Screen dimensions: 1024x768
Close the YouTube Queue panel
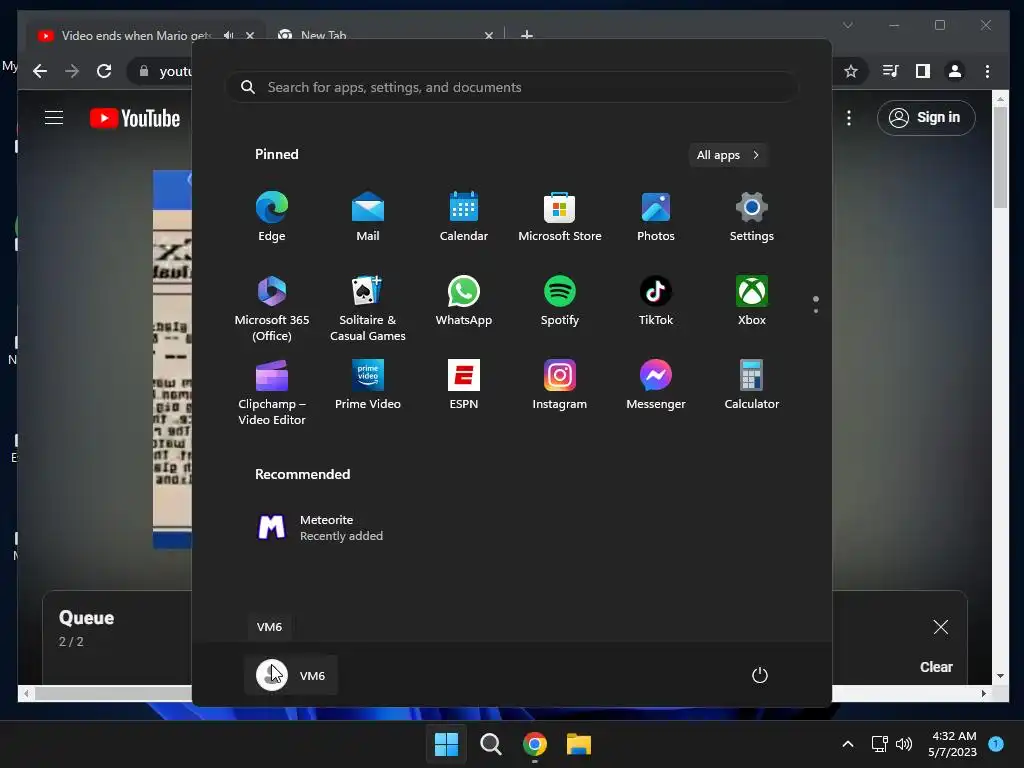tap(940, 627)
